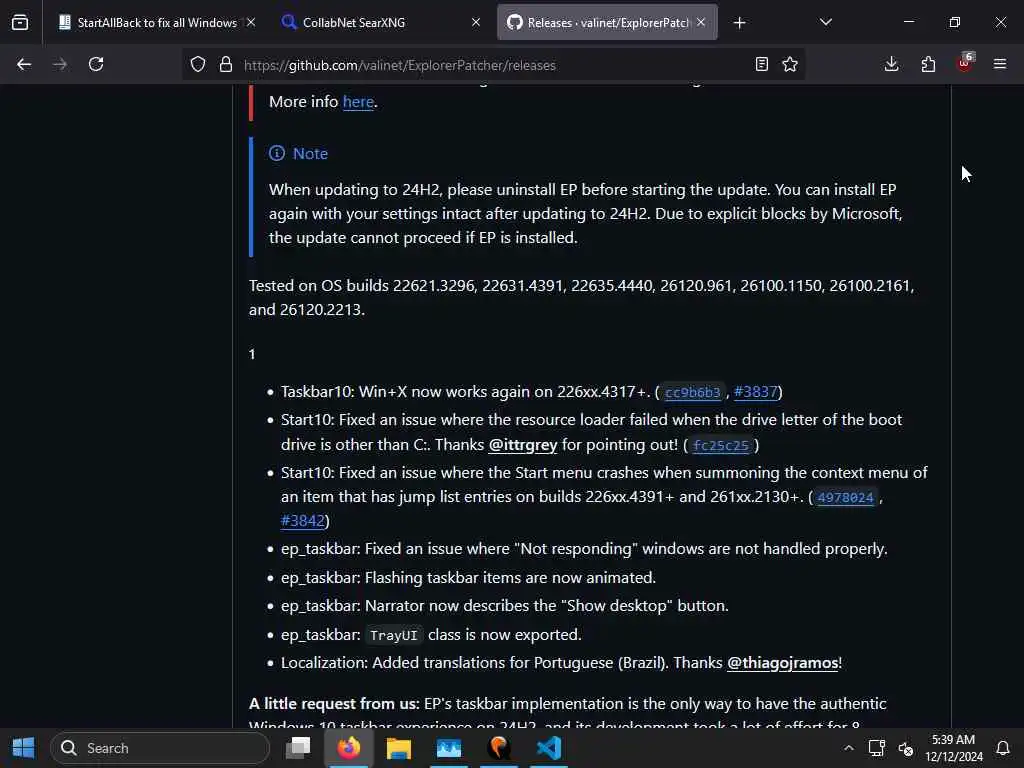Open Firefox from the taskbar
The height and width of the screenshot is (768, 1024).
point(348,748)
